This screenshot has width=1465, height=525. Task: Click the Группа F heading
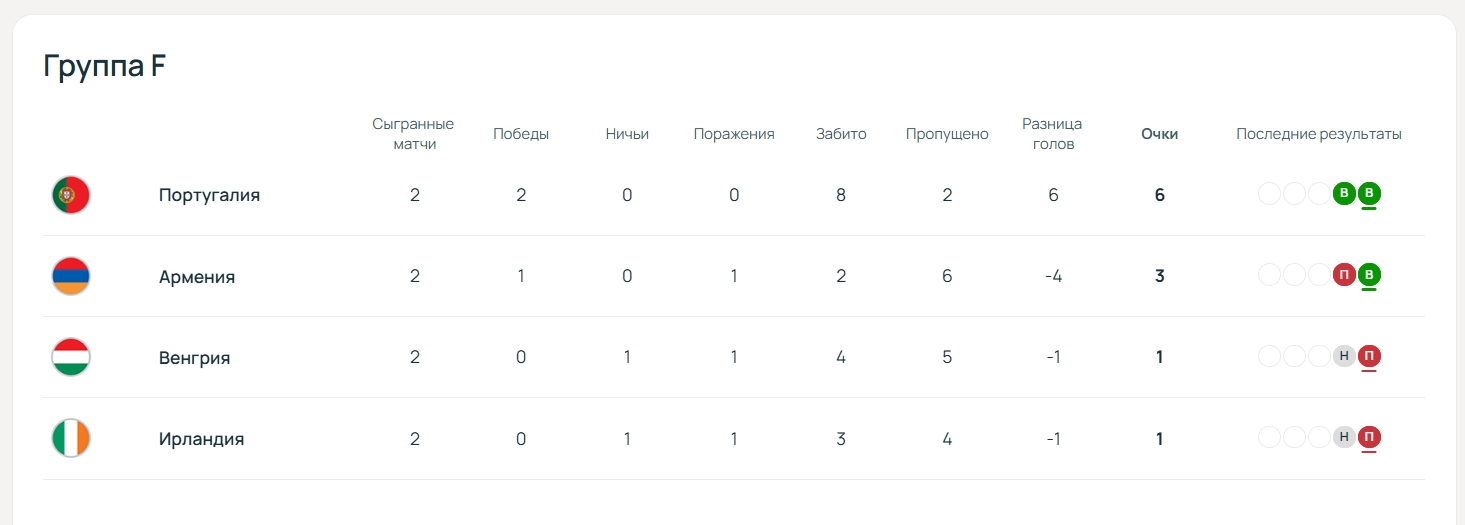[105, 66]
